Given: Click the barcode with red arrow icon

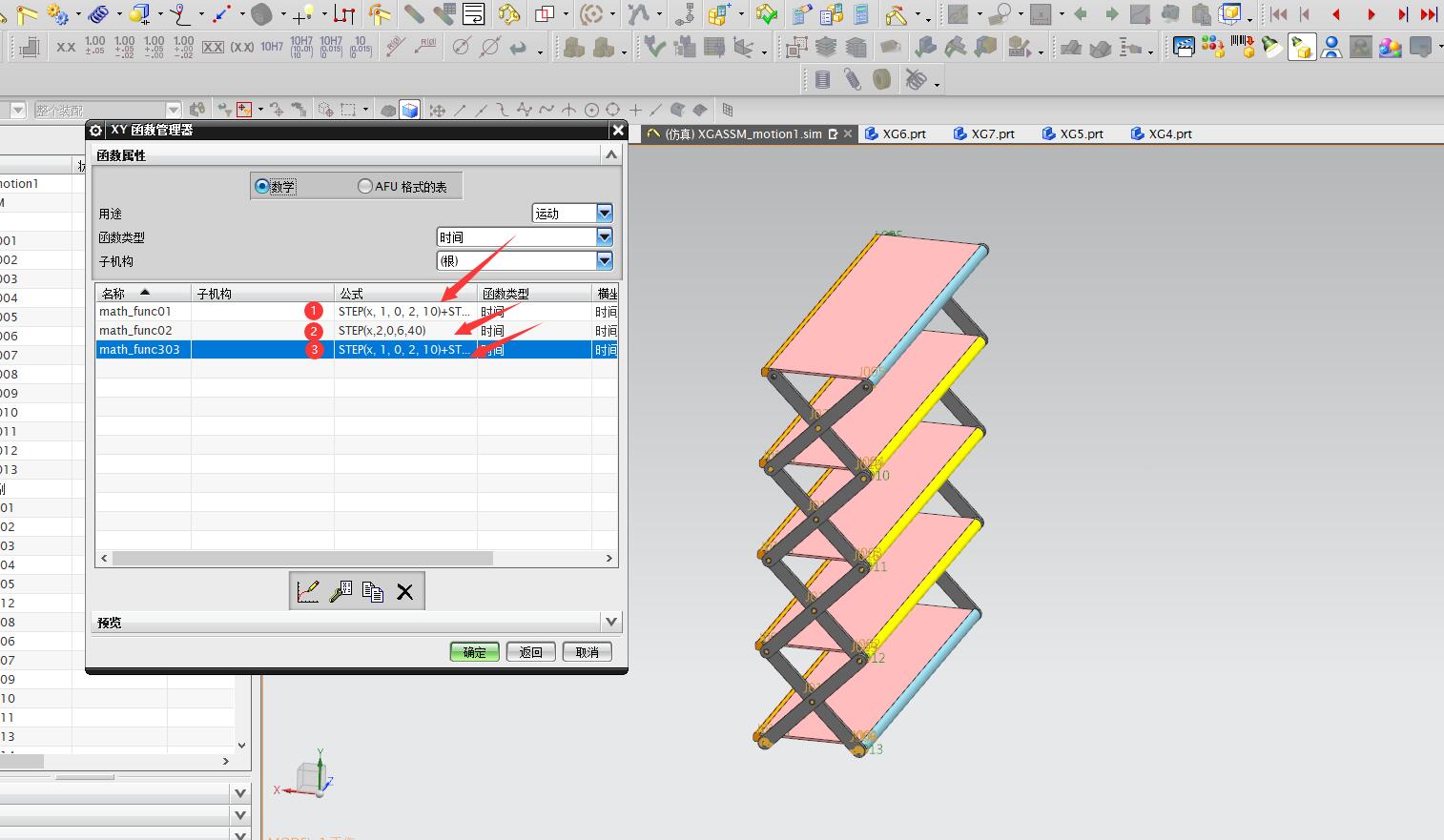Looking at the screenshot, I should 1242,47.
